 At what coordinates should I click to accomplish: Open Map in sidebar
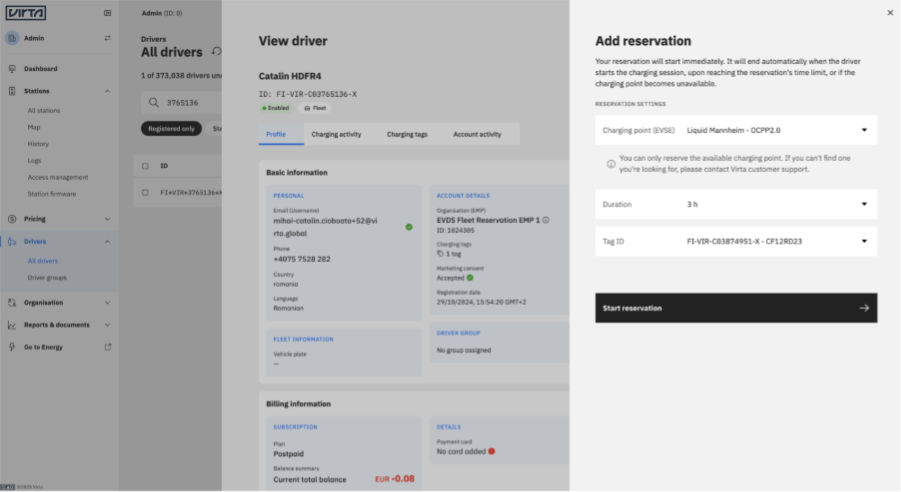(x=34, y=127)
